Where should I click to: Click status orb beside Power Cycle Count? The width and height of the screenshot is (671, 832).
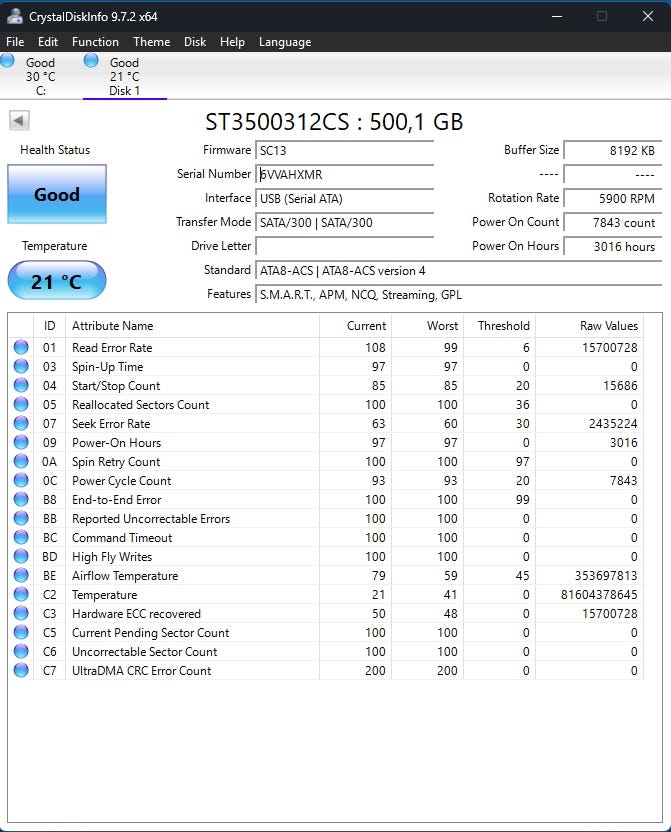[21, 480]
